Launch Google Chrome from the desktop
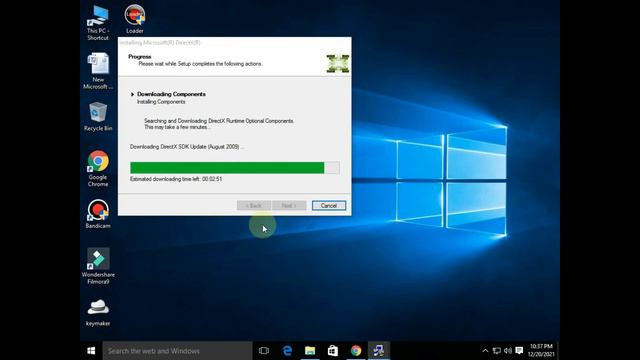Image resolution: width=640 pixels, height=360 pixels. click(x=98, y=169)
